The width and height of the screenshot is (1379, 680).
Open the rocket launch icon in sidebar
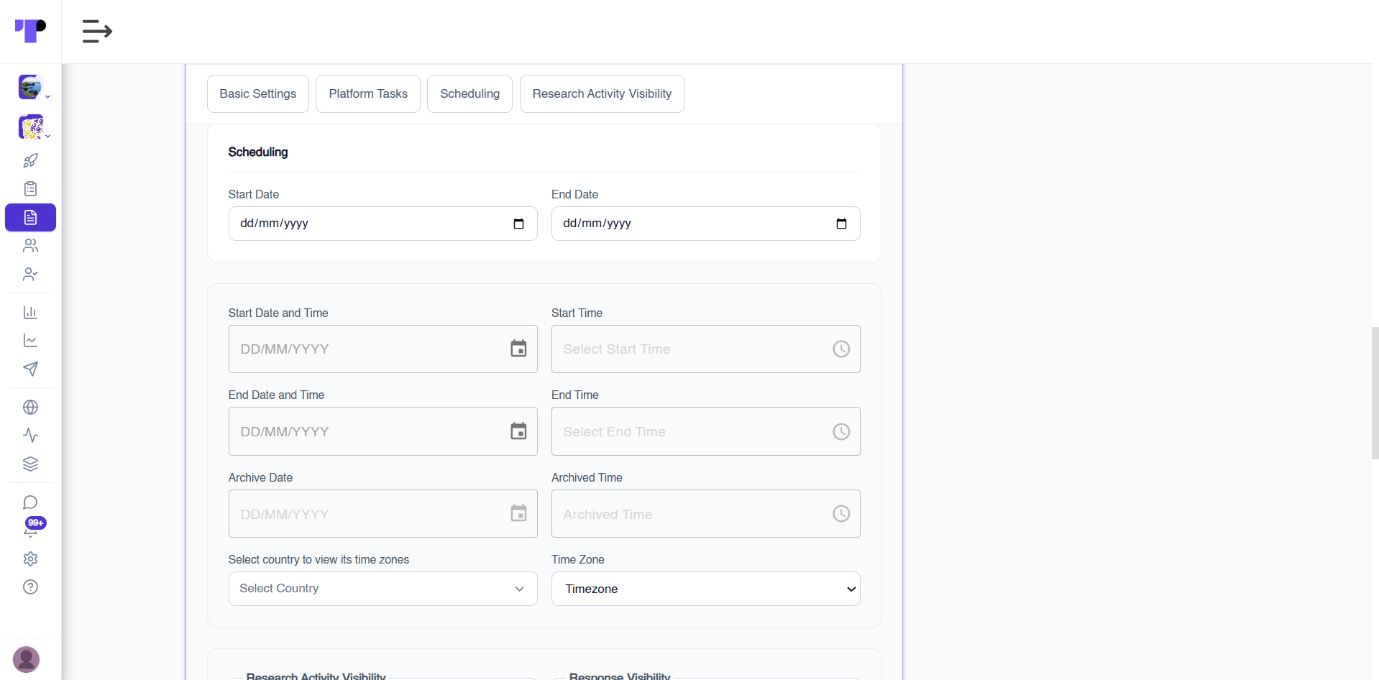point(30,160)
